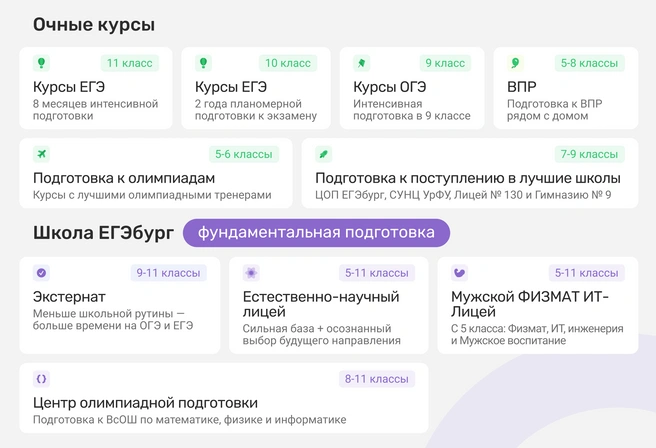
Task: Open Курсы ЕГЭ for 11 класс
Action: coord(96,88)
